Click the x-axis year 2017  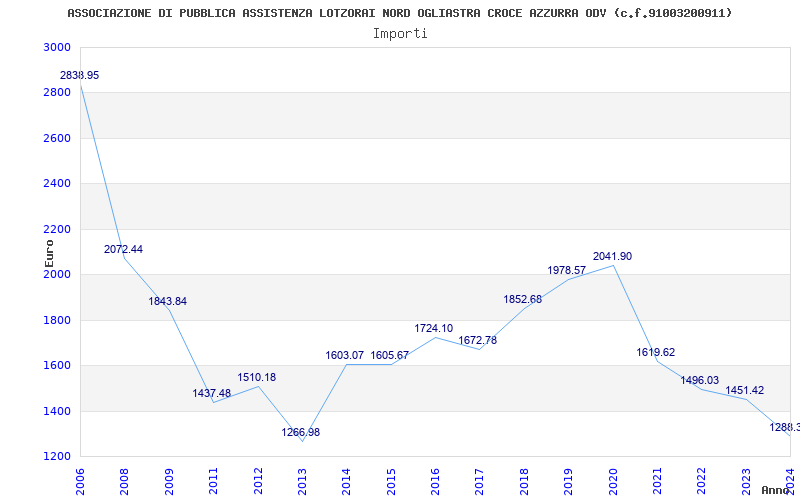pos(480,481)
